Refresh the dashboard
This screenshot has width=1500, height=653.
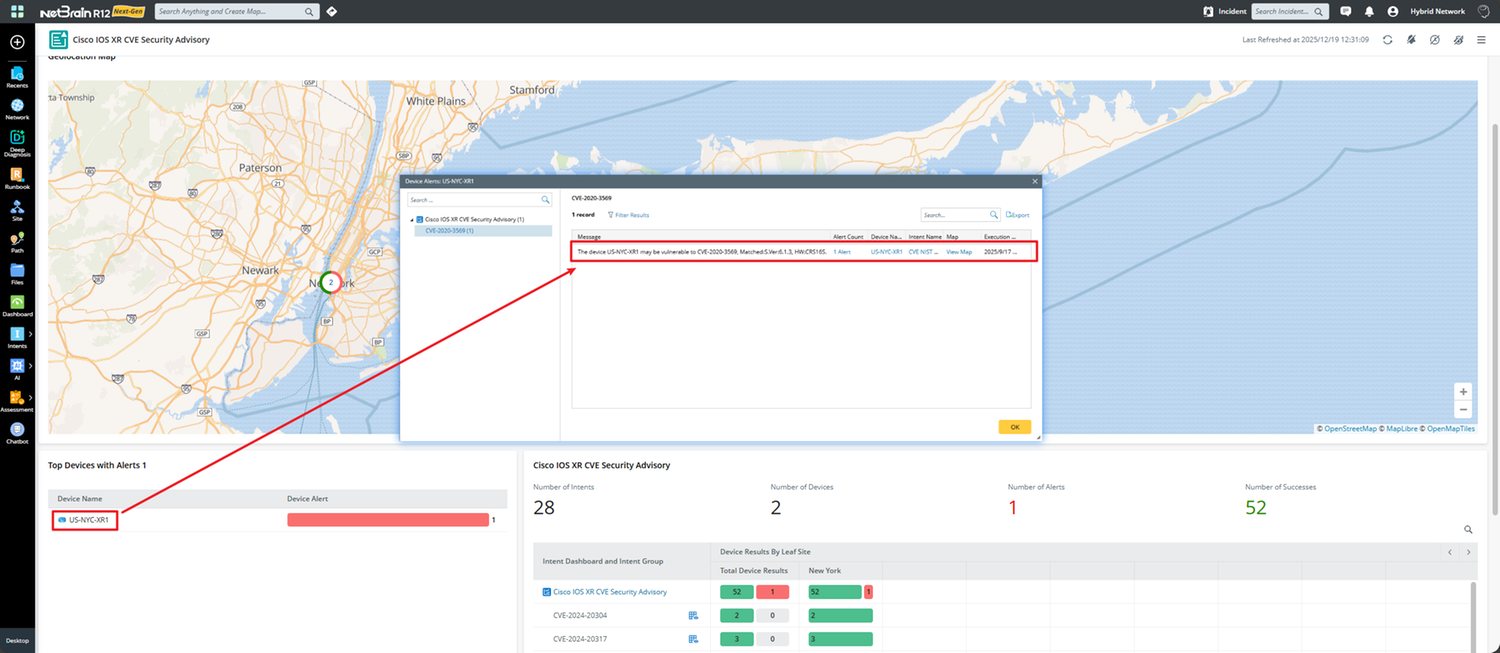coord(1387,40)
